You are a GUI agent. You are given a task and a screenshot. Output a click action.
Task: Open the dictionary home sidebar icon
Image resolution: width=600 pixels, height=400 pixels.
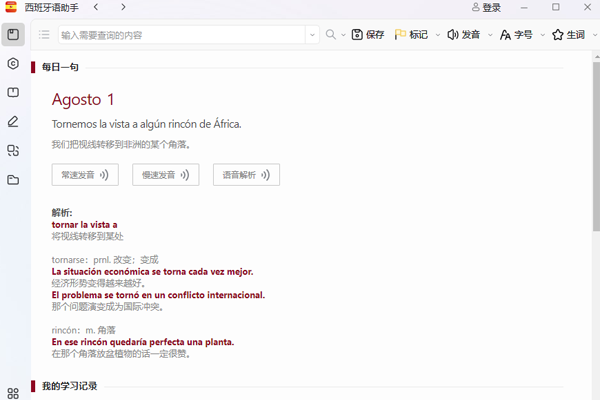tap(13, 34)
